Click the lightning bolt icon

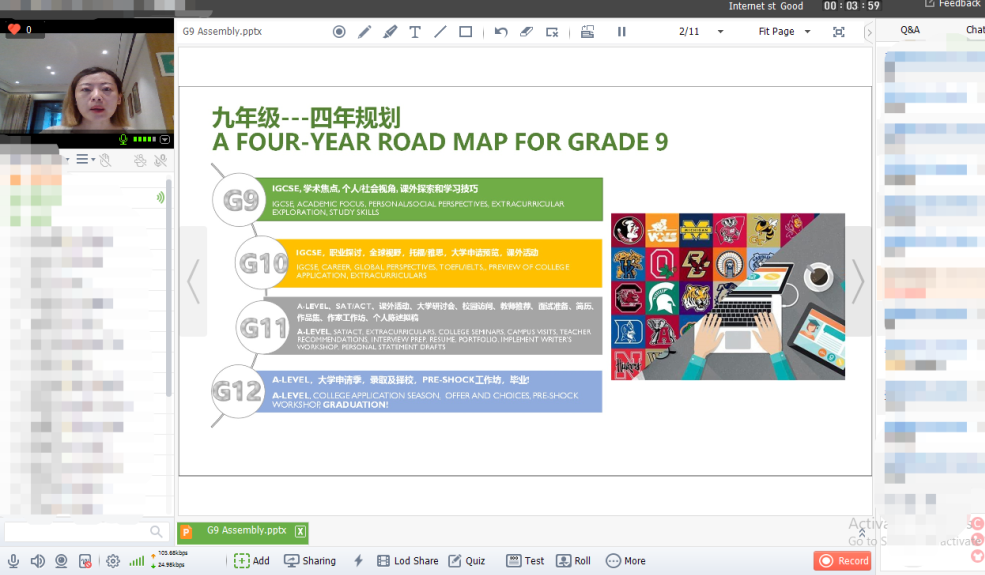pyautogui.click(x=358, y=561)
